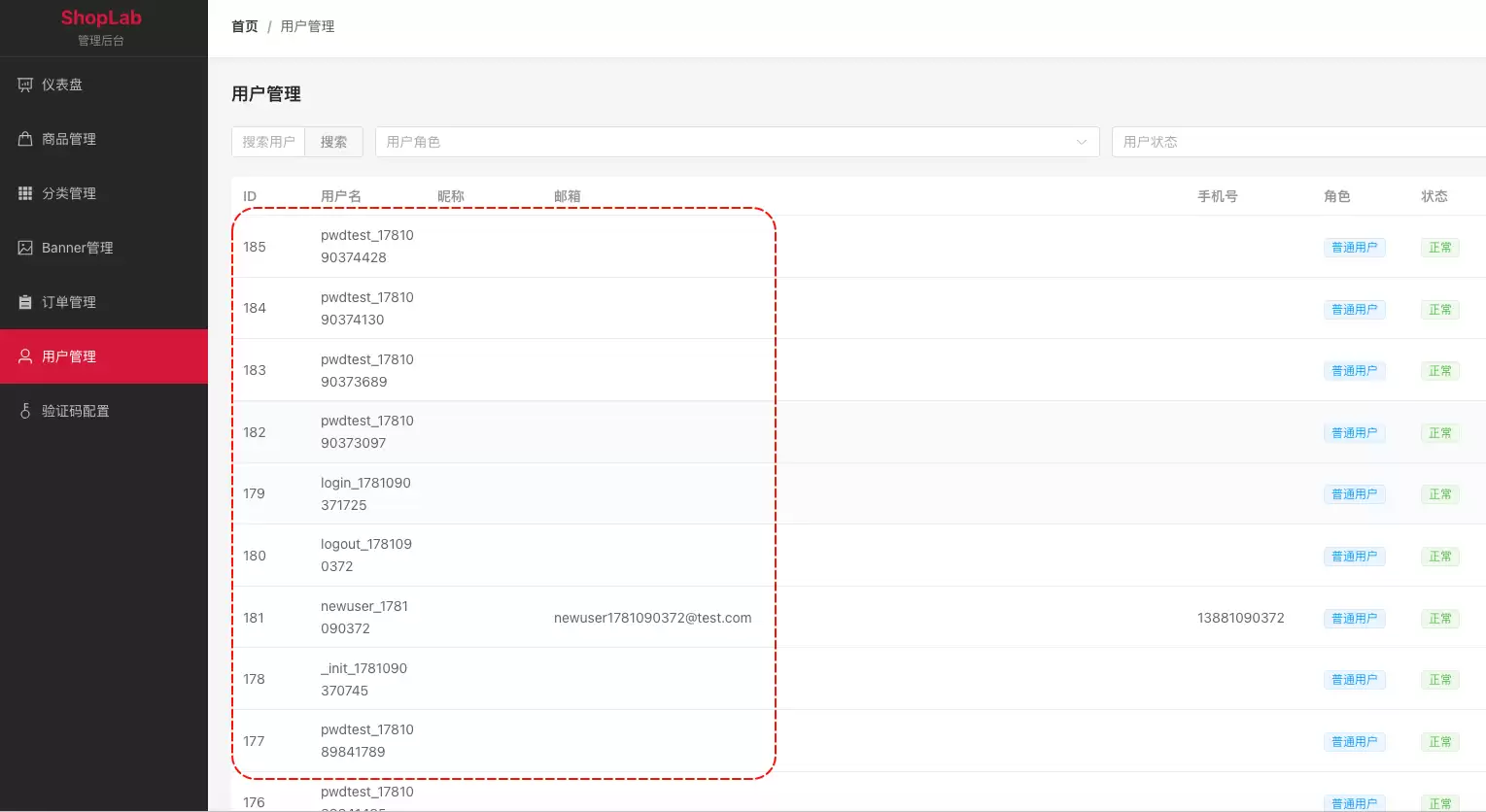1486x812 pixels.
Task: Click email newuser1781090372@test.com
Action: click(653, 618)
